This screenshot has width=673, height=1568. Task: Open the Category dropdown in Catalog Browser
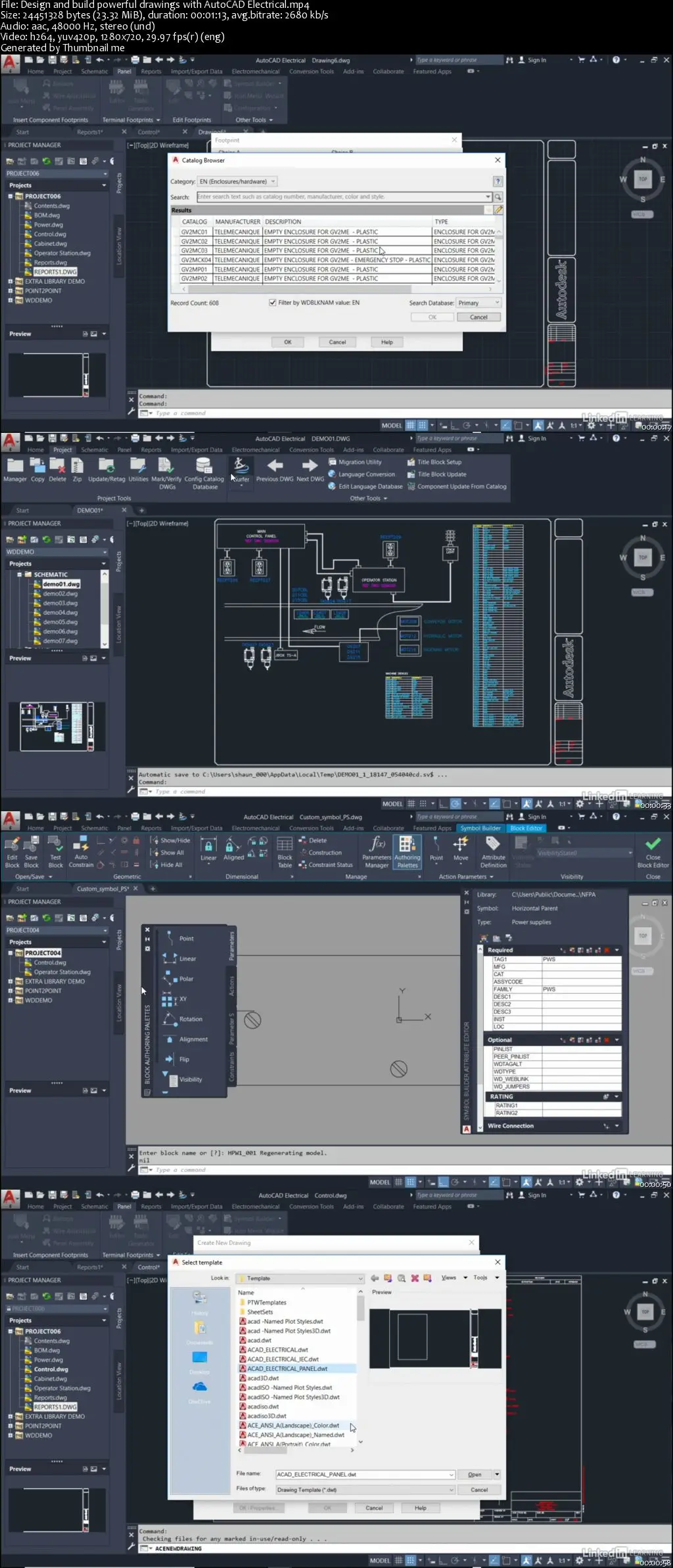click(237, 181)
